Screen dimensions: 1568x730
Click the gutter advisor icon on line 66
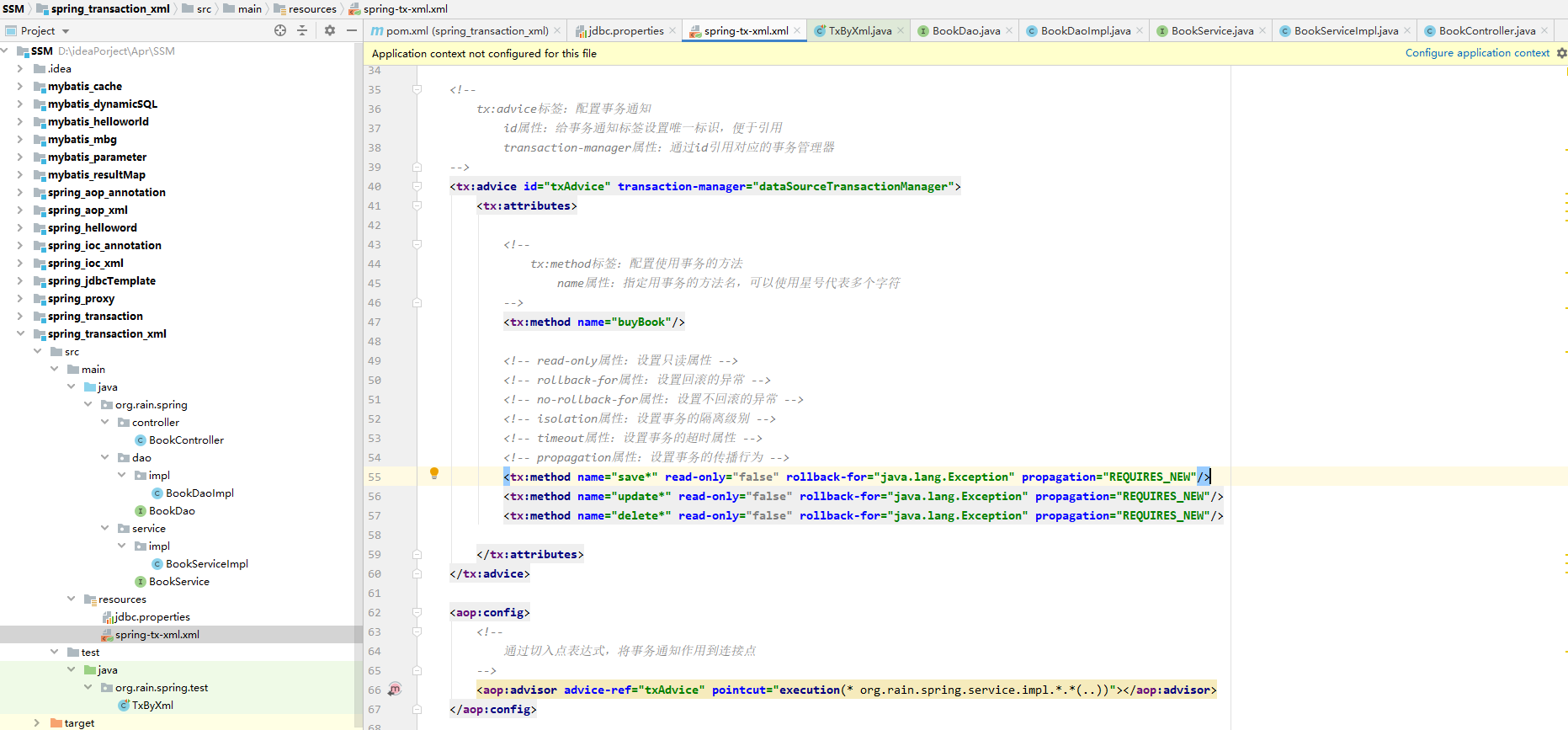[x=395, y=690]
